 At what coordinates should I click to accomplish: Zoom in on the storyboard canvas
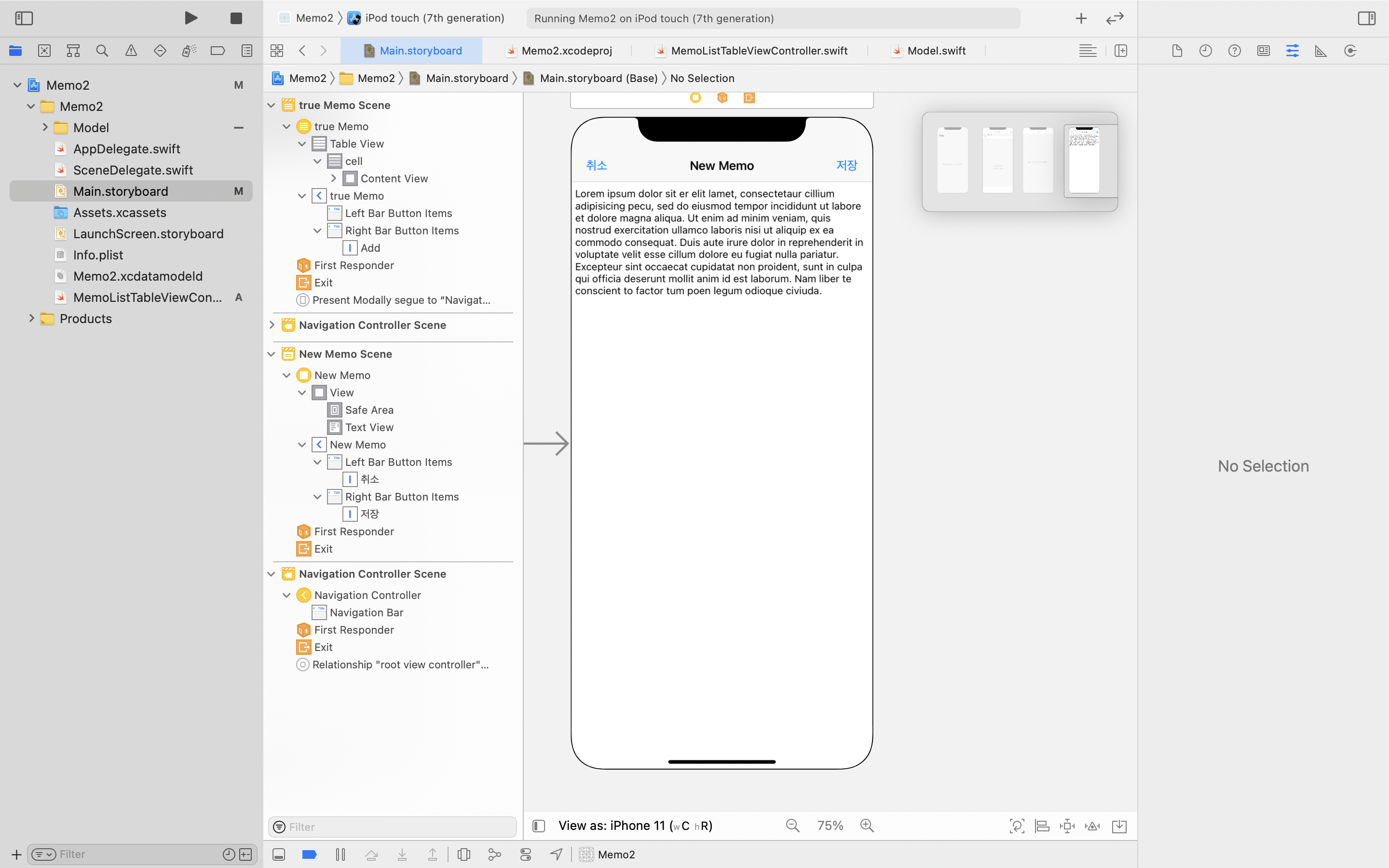point(867,826)
